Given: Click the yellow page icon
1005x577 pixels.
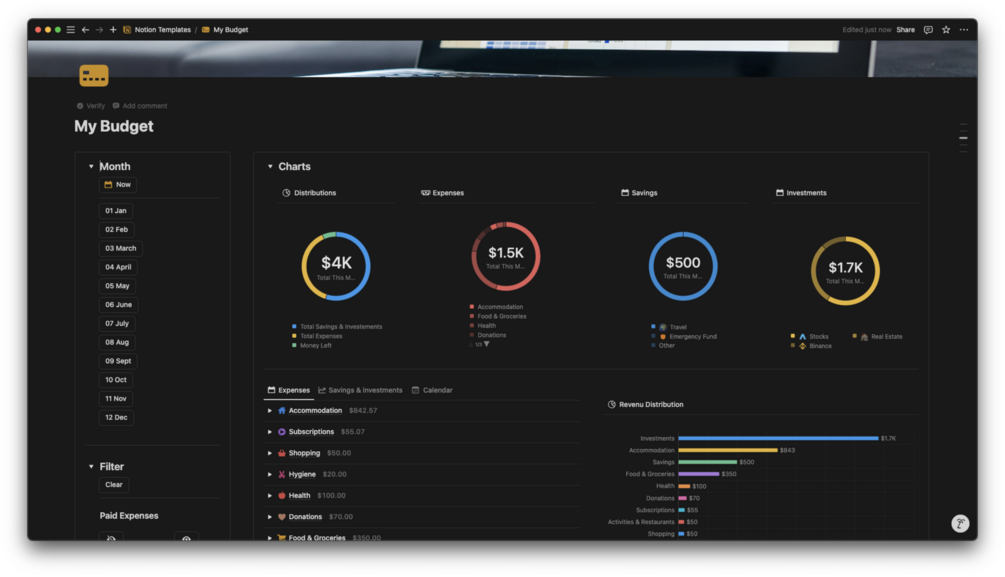Looking at the screenshot, I should [x=94, y=76].
